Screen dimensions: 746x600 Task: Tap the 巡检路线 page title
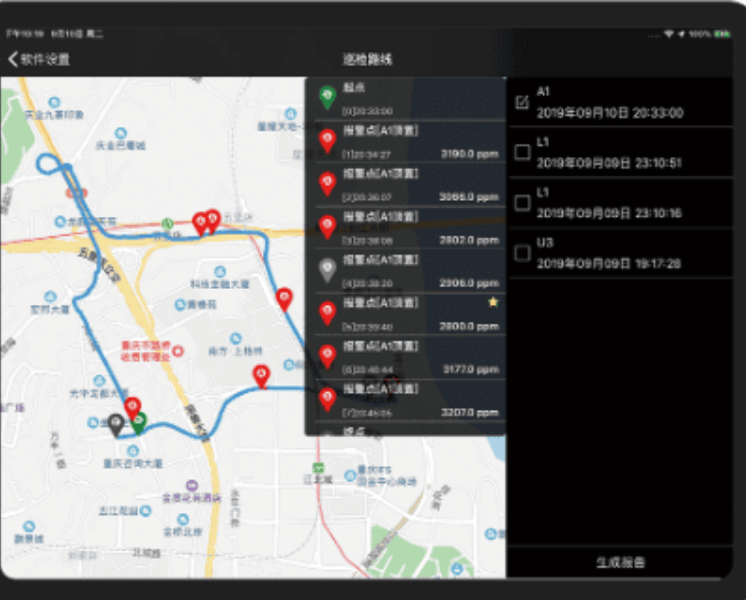pos(367,59)
